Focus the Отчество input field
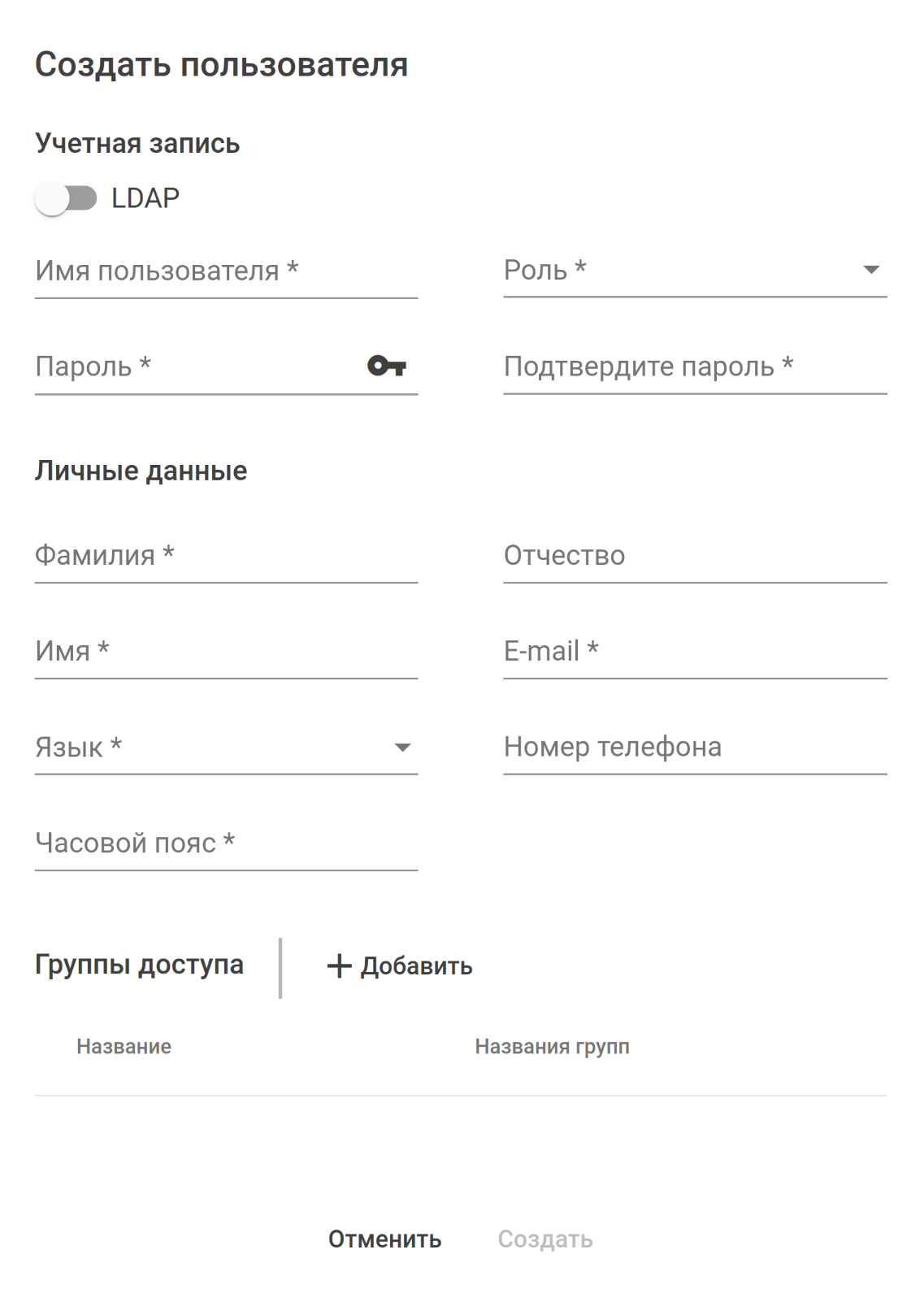The image size is (924, 1293). click(694, 557)
